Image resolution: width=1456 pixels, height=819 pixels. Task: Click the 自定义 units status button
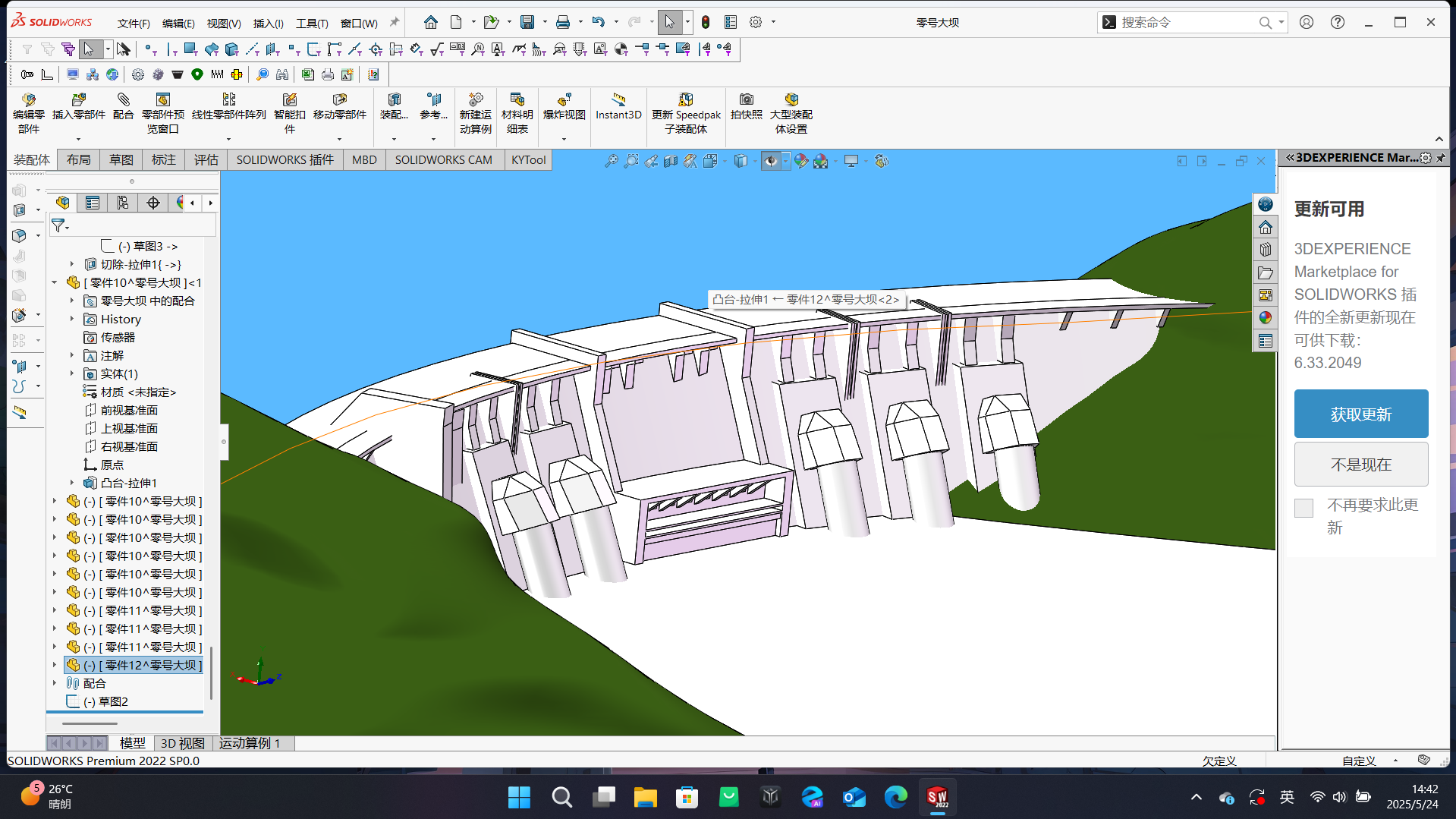pos(1359,761)
